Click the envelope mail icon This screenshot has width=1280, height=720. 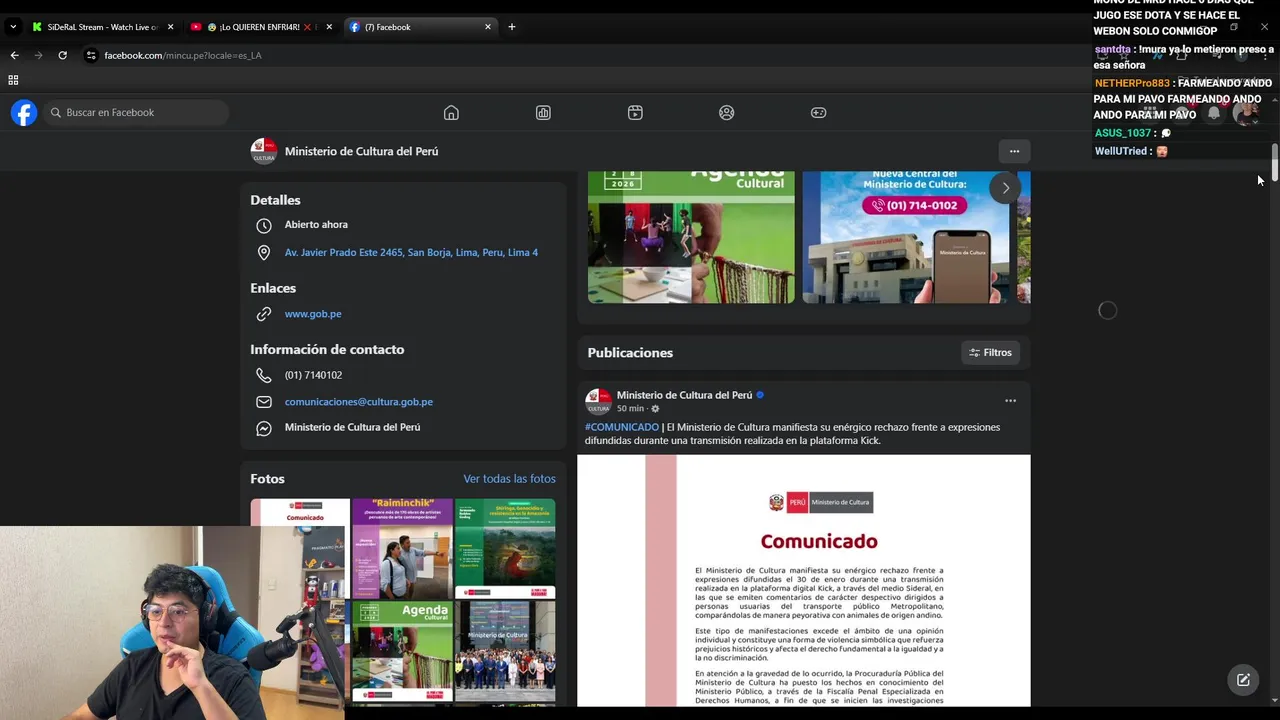264,402
